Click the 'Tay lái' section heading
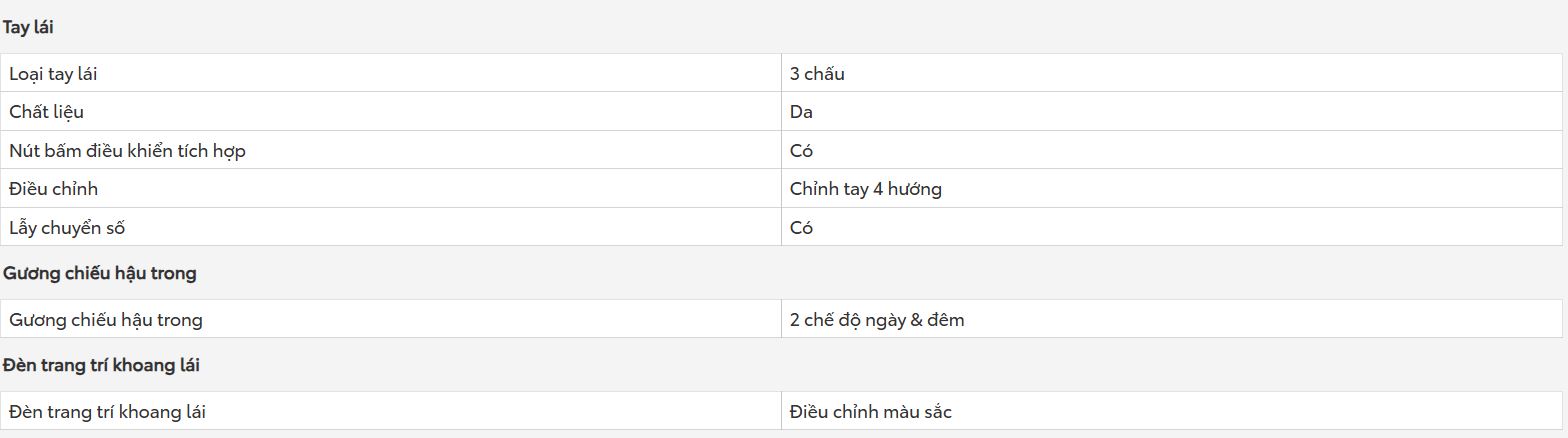This screenshot has height=438, width=1568. (28, 28)
